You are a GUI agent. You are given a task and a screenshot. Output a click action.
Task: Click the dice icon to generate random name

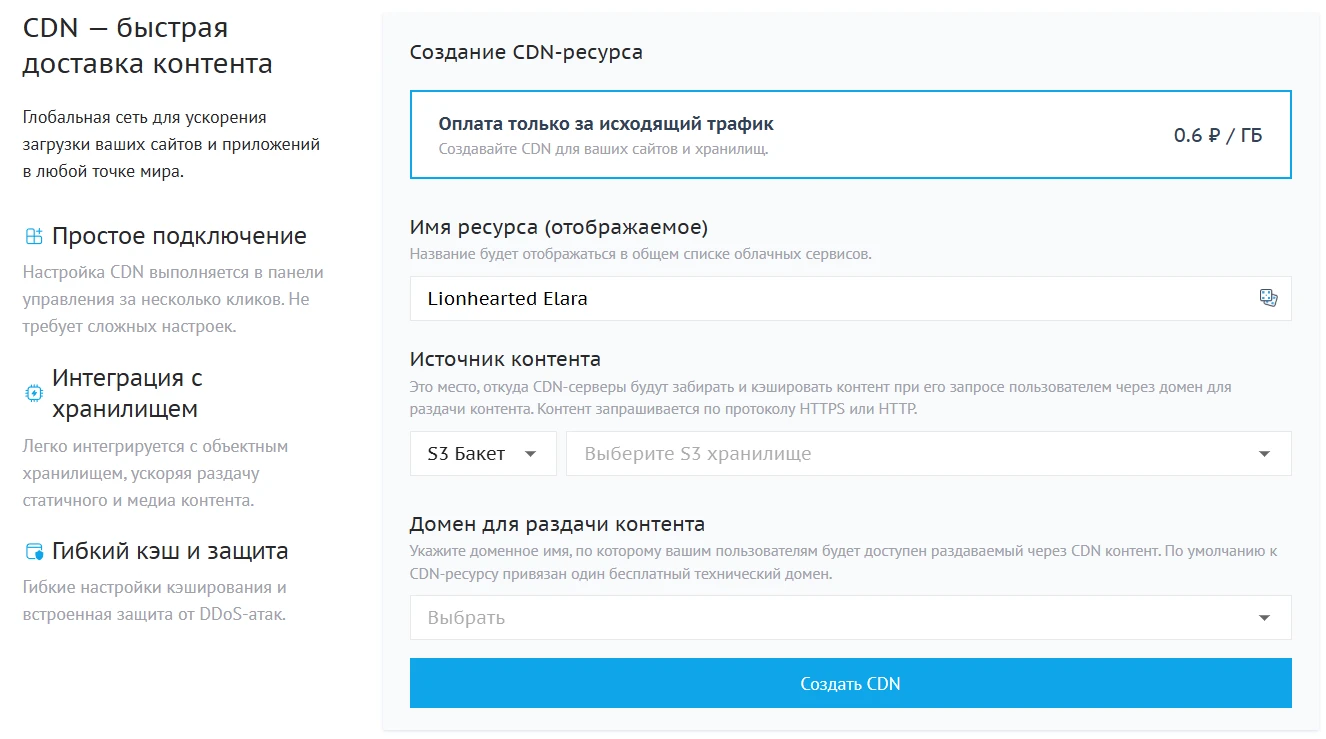pos(1268,297)
